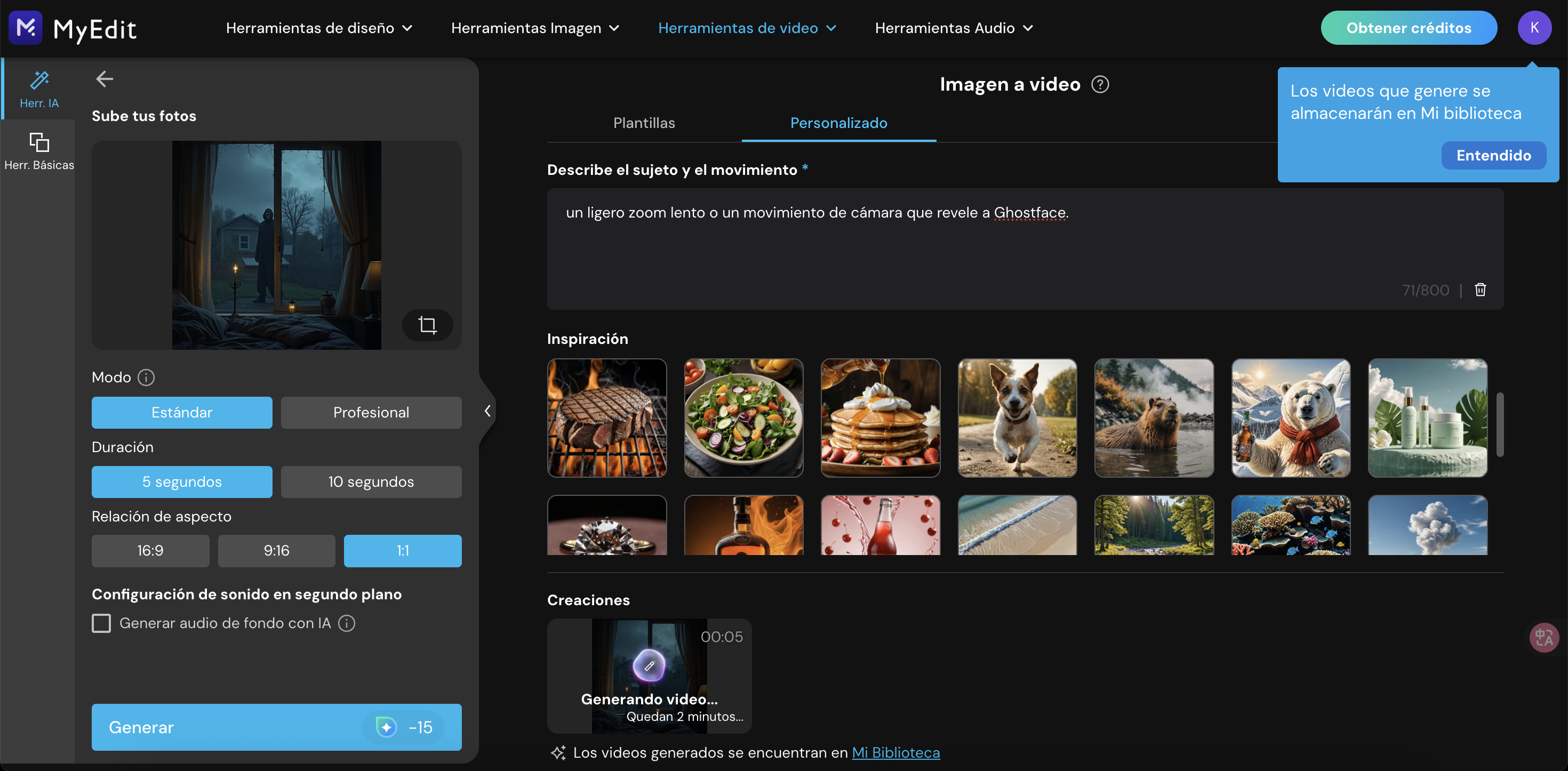Select 10 segundos duration
This screenshot has width=1568, height=771.
pos(371,481)
